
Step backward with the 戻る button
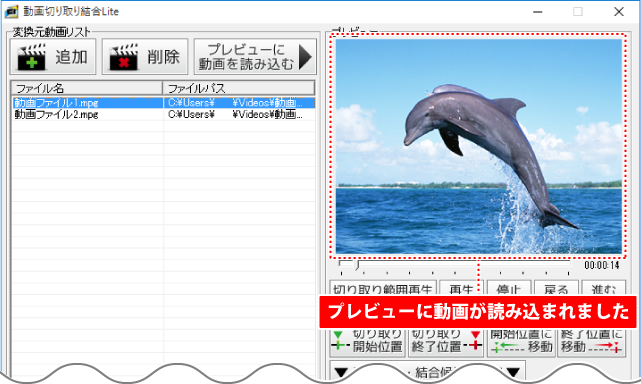pyautogui.click(x=556, y=288)
